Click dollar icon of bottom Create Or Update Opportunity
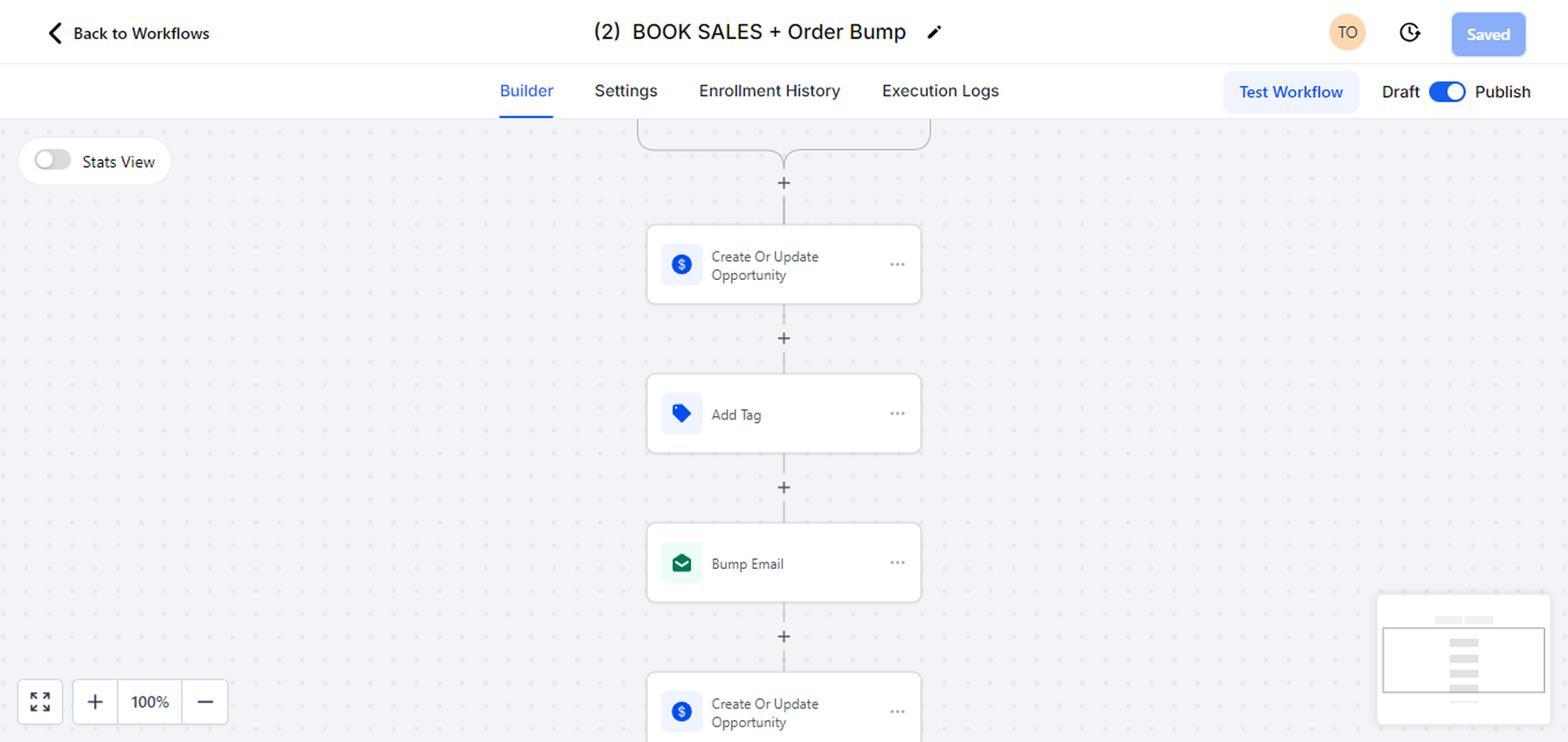 (x=682, y=712)
